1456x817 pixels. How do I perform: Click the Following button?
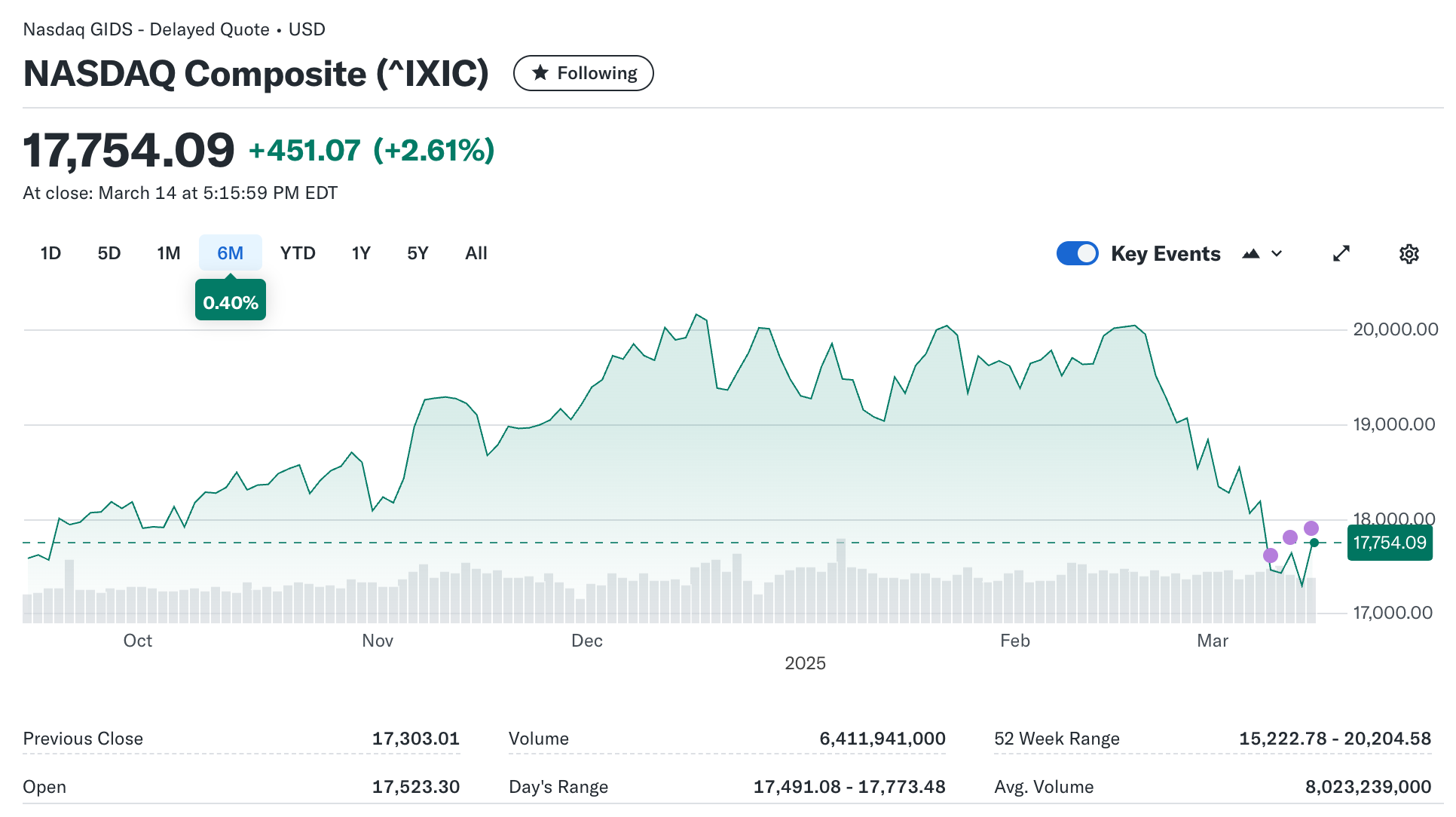583,73
